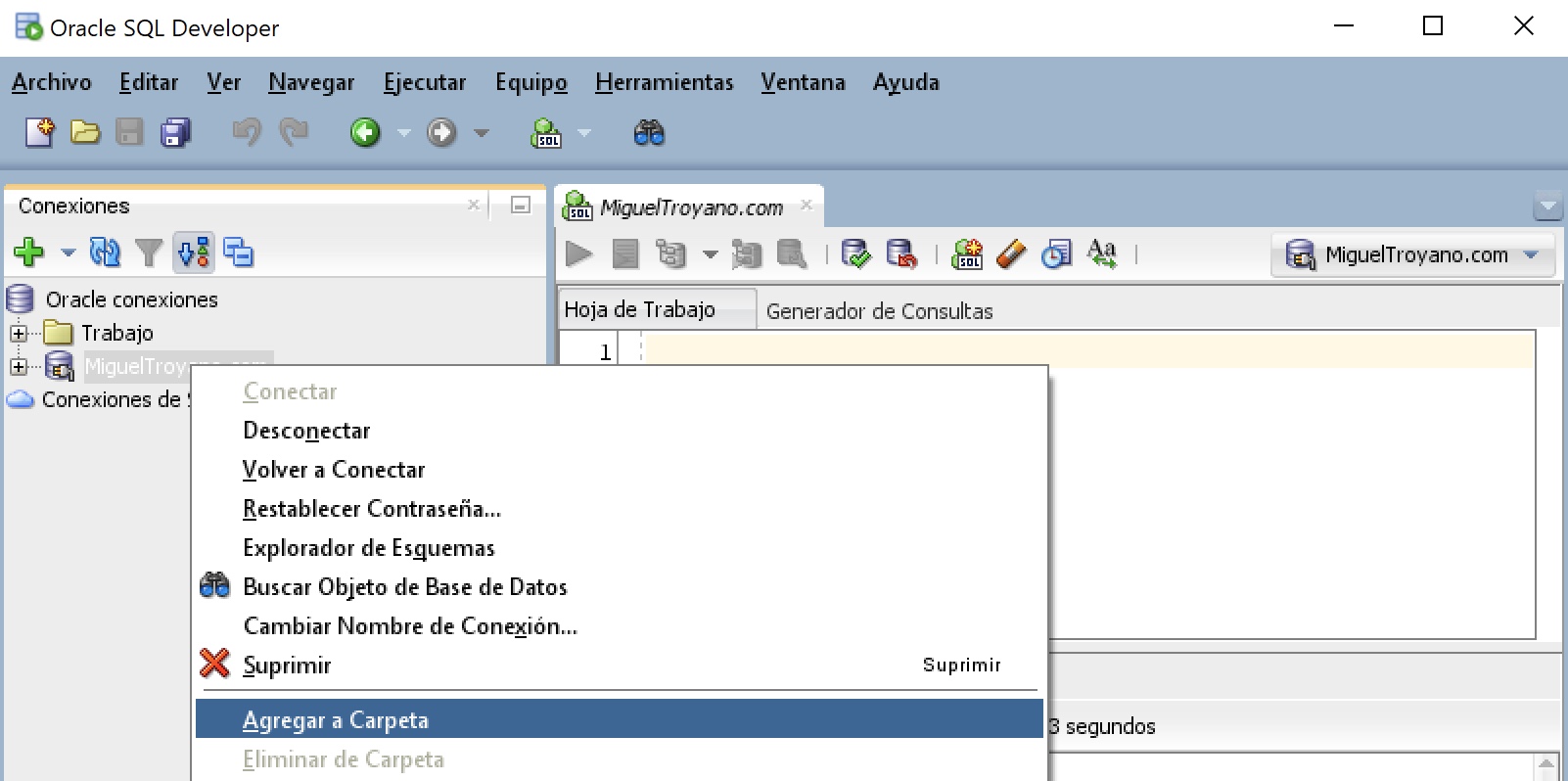1568x781 pixels.
Task: Choose Volver a Conectar
Action: (621, 470)
